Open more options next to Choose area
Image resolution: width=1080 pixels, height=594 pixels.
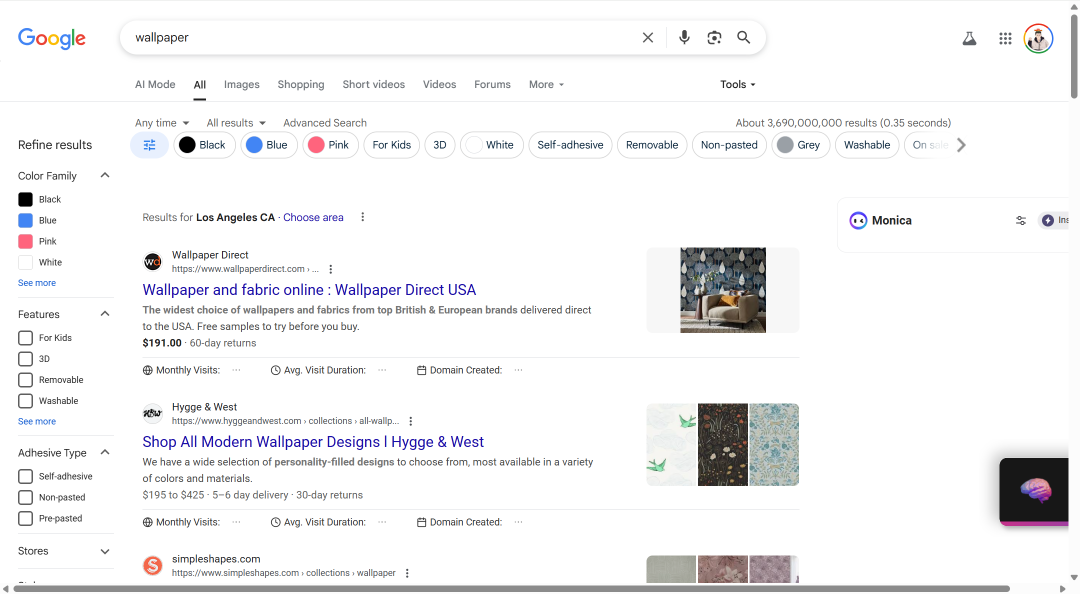pyautogui.click(x=362, y=217)
